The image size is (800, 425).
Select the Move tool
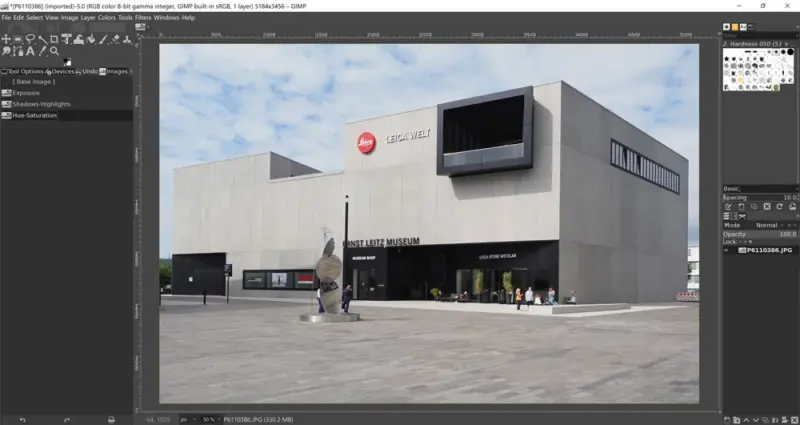point(7,39)
